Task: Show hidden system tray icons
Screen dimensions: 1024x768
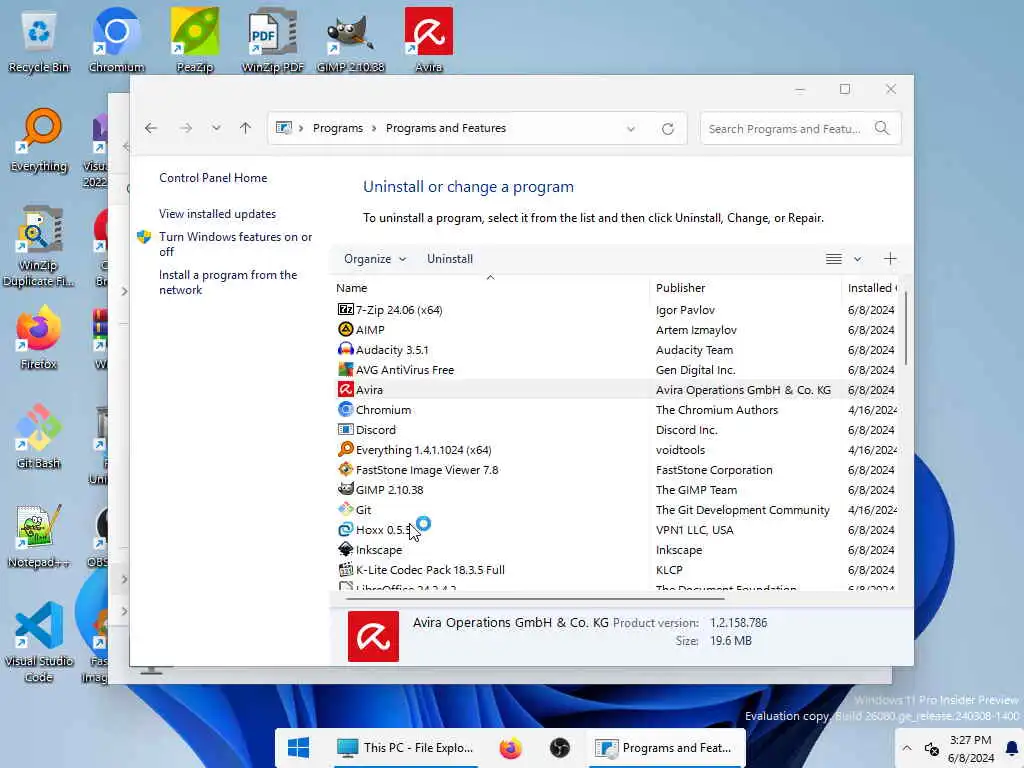Action: coord(907,748)
